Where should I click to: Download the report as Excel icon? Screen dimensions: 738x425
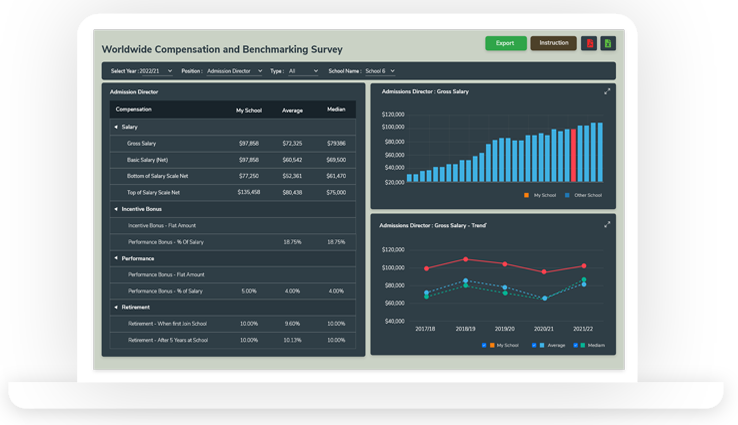(x=608, y=43)
